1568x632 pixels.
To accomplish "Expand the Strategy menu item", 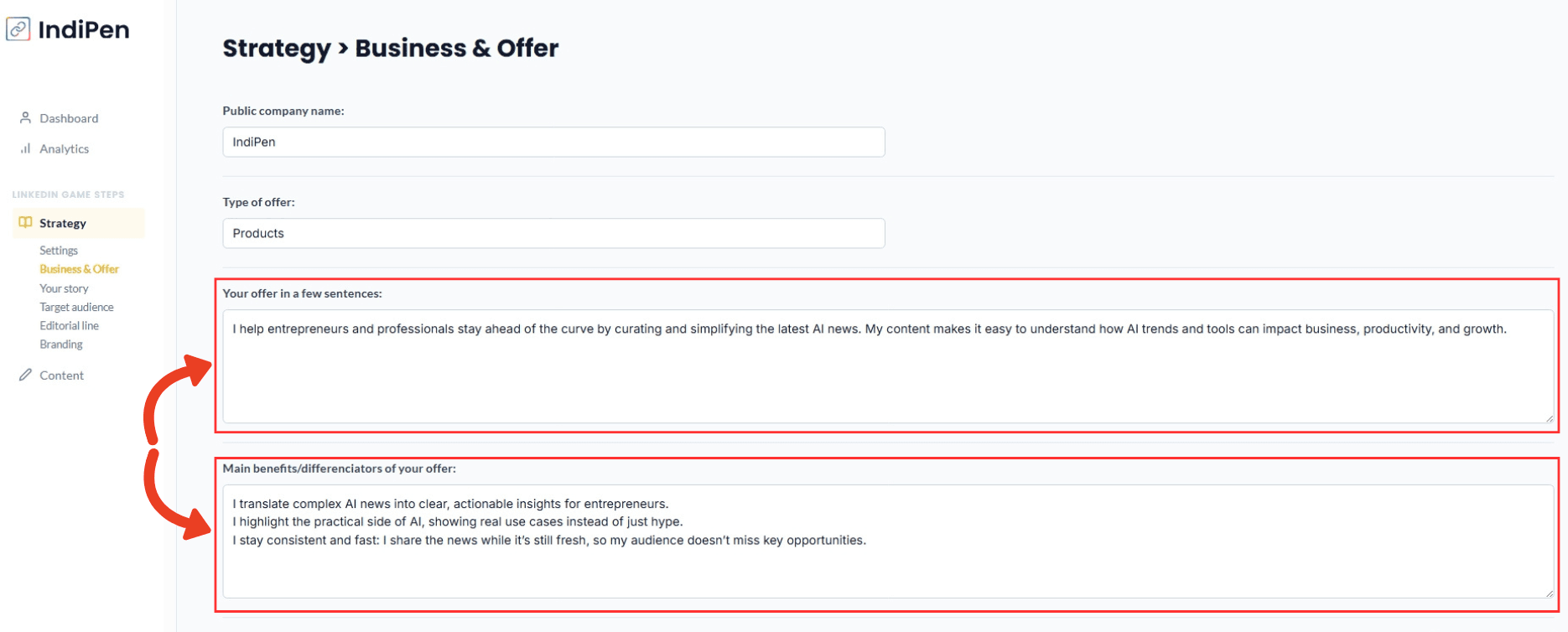I will click(x=63, y=223).
